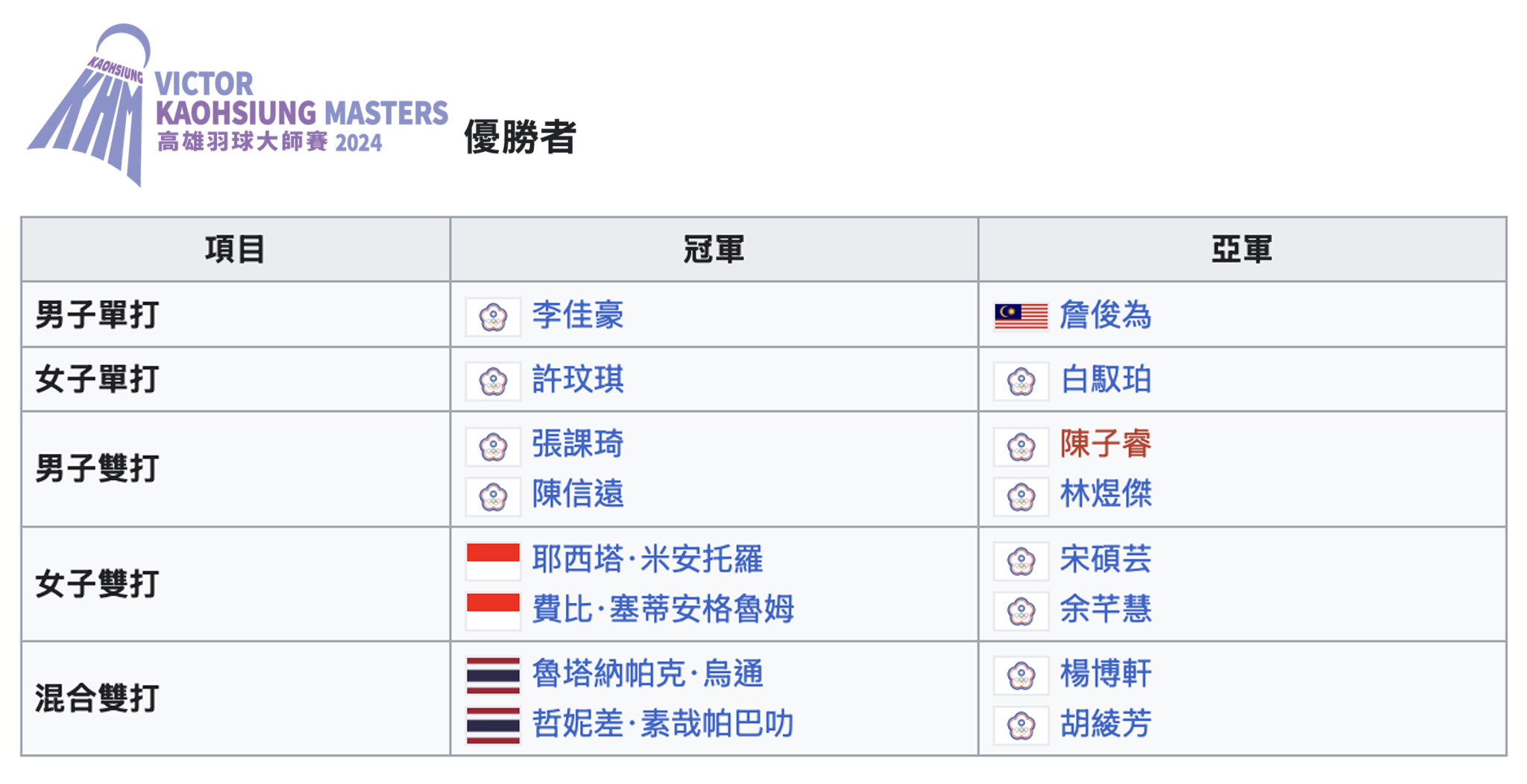Viewport: 1527px width, 784px height.
Task: Click the Chinese Taipei flag beside 李佳豪
Action: click(493, 317)
